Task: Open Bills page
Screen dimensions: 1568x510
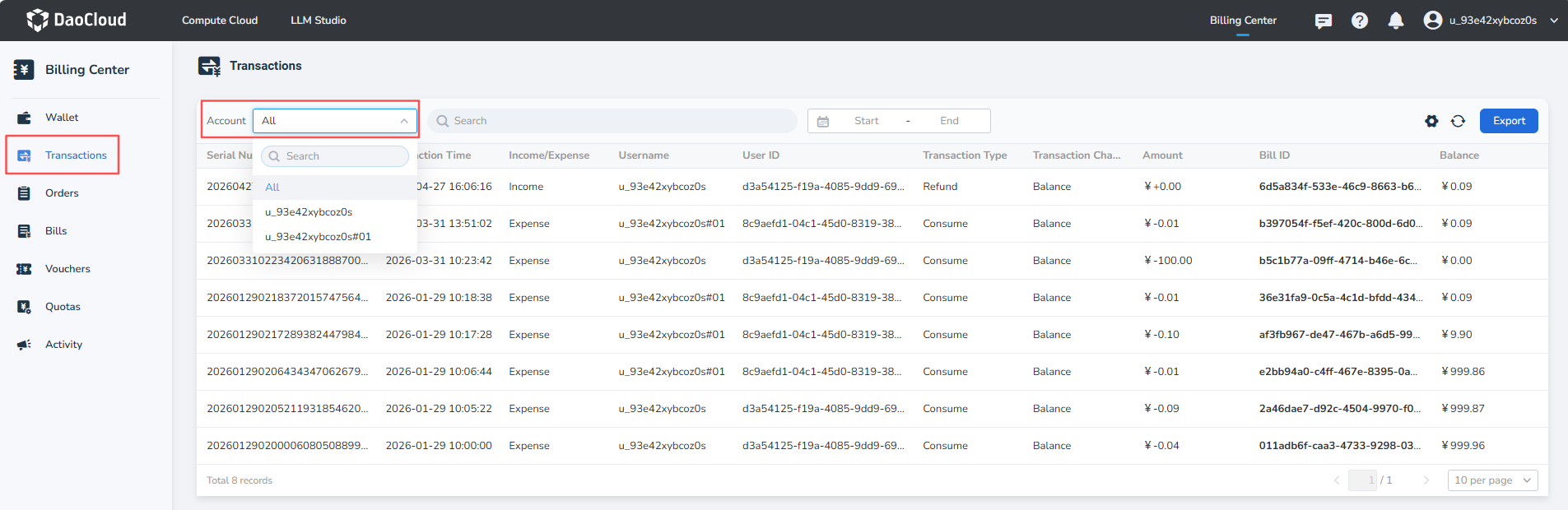Action: 56,231
